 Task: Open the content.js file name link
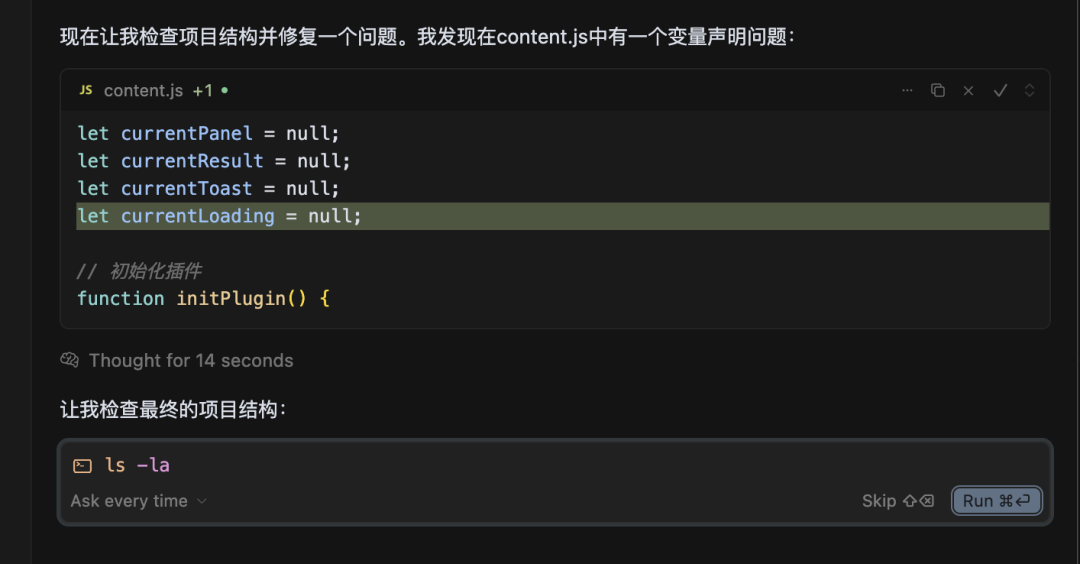143,90
